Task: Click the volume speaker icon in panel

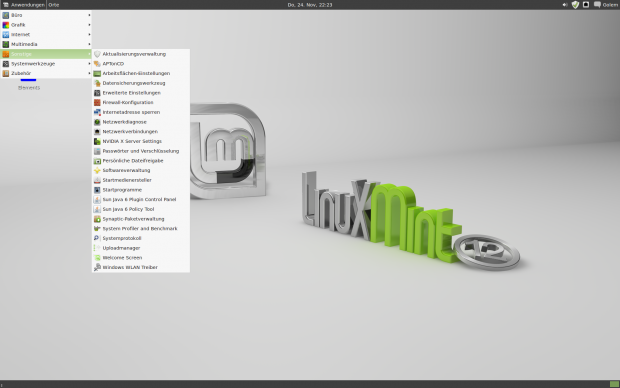Action: (565, 5)
